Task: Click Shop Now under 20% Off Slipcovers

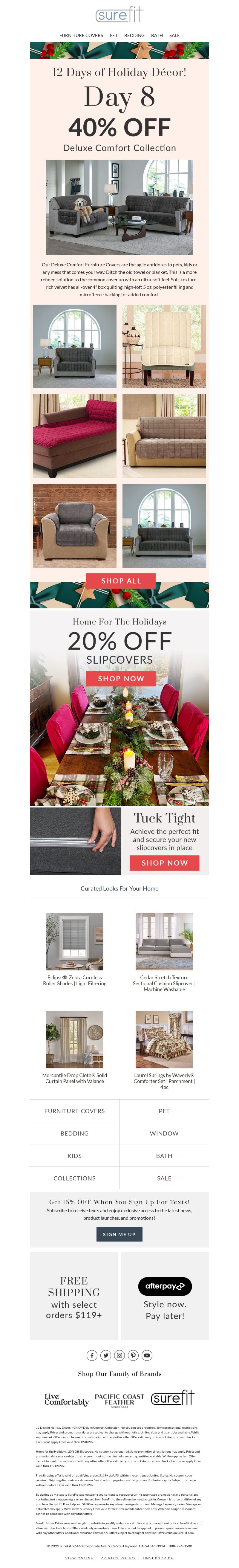Action: pos(120,678)
